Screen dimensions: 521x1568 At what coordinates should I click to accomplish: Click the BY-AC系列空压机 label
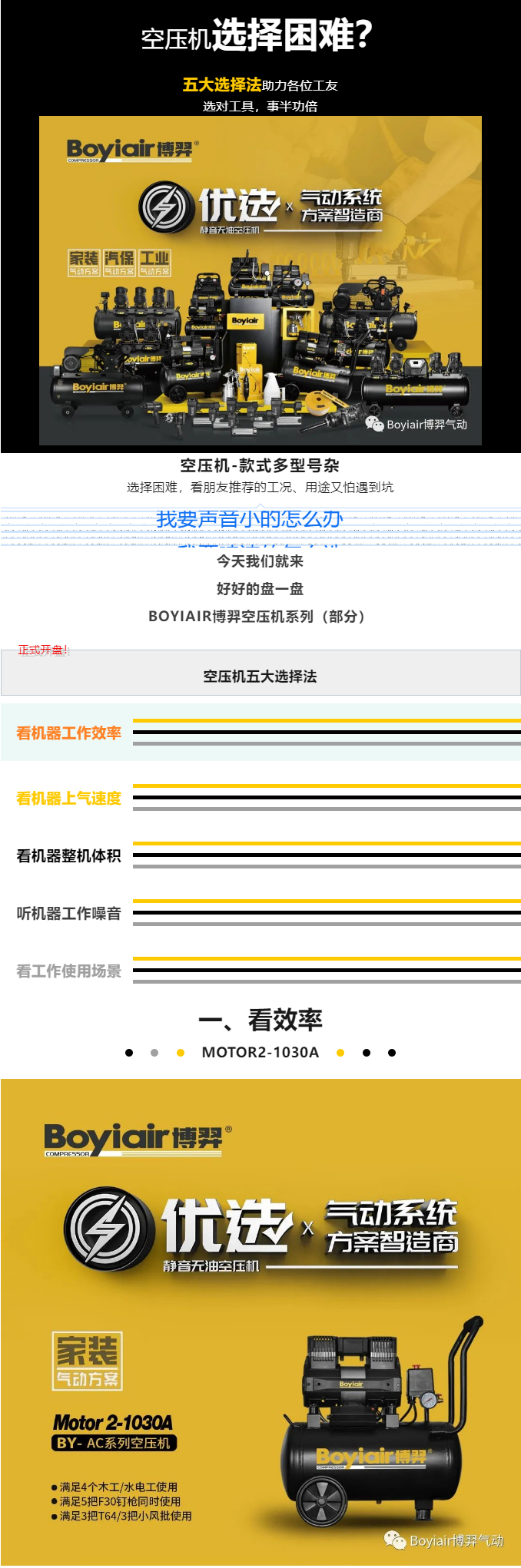click(x=114, y=1443)
